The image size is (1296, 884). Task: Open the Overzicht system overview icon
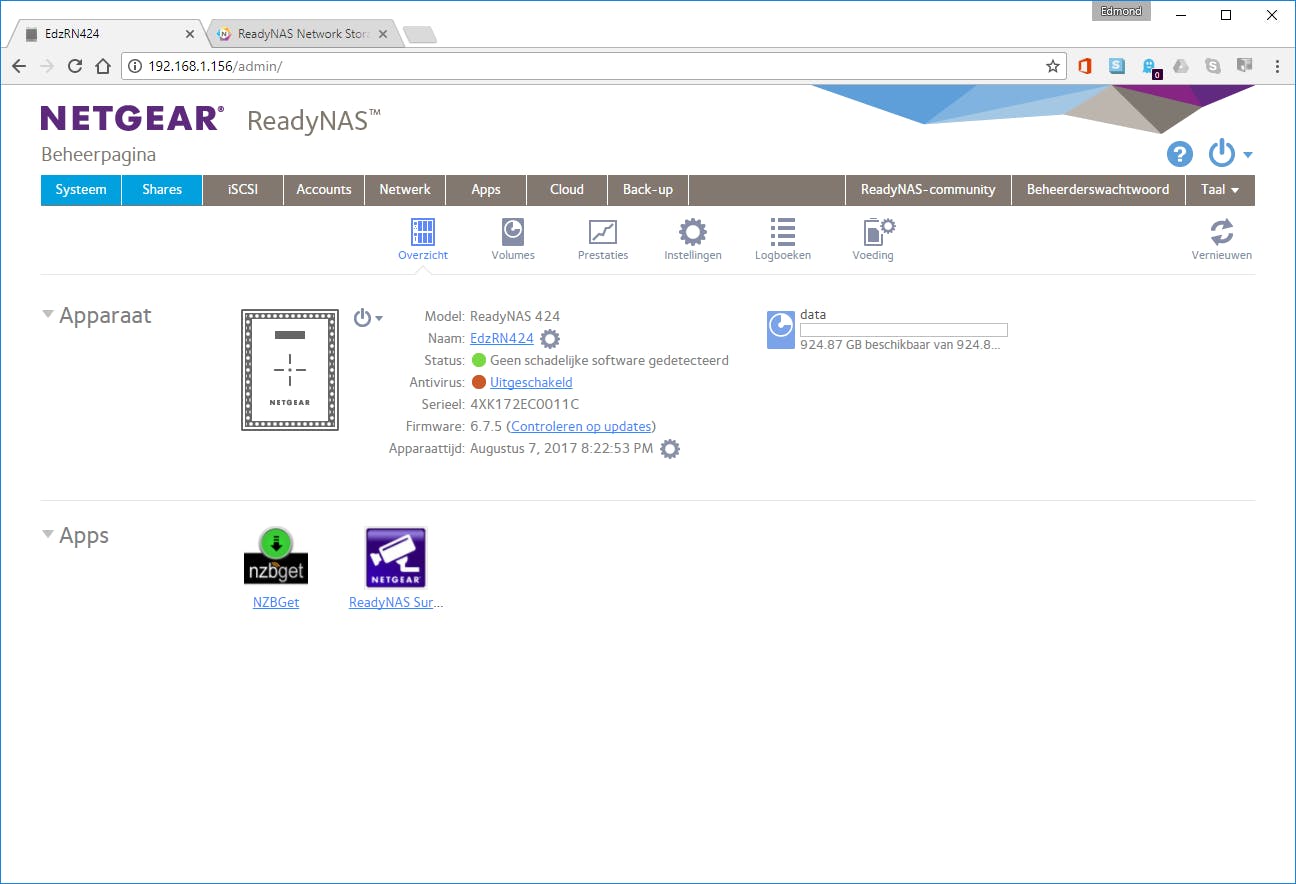pos(423,232)
